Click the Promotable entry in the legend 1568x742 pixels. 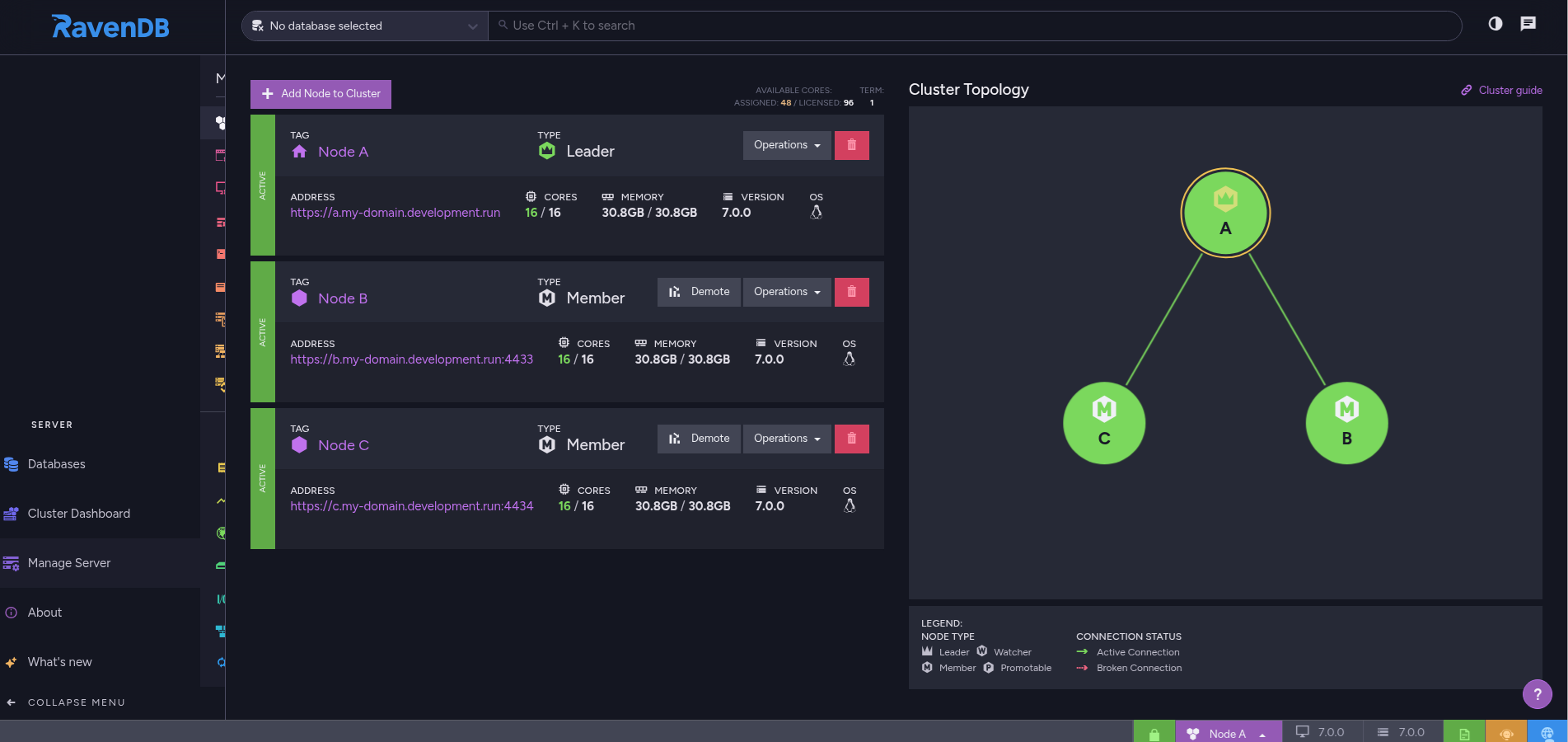pos(1018,668)
